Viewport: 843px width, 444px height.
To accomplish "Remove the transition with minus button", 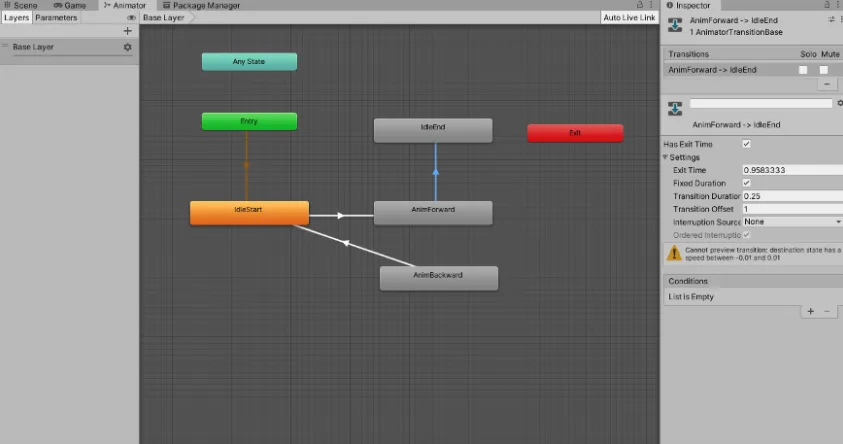I will click(827, 84).
